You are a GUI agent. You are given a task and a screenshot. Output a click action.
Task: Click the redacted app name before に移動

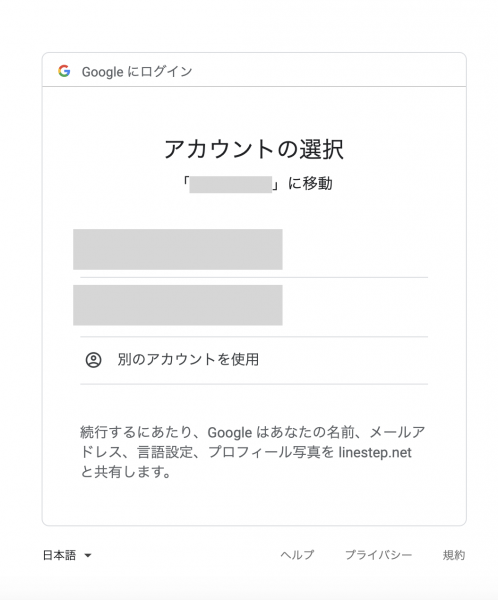(x=230, y=184)
